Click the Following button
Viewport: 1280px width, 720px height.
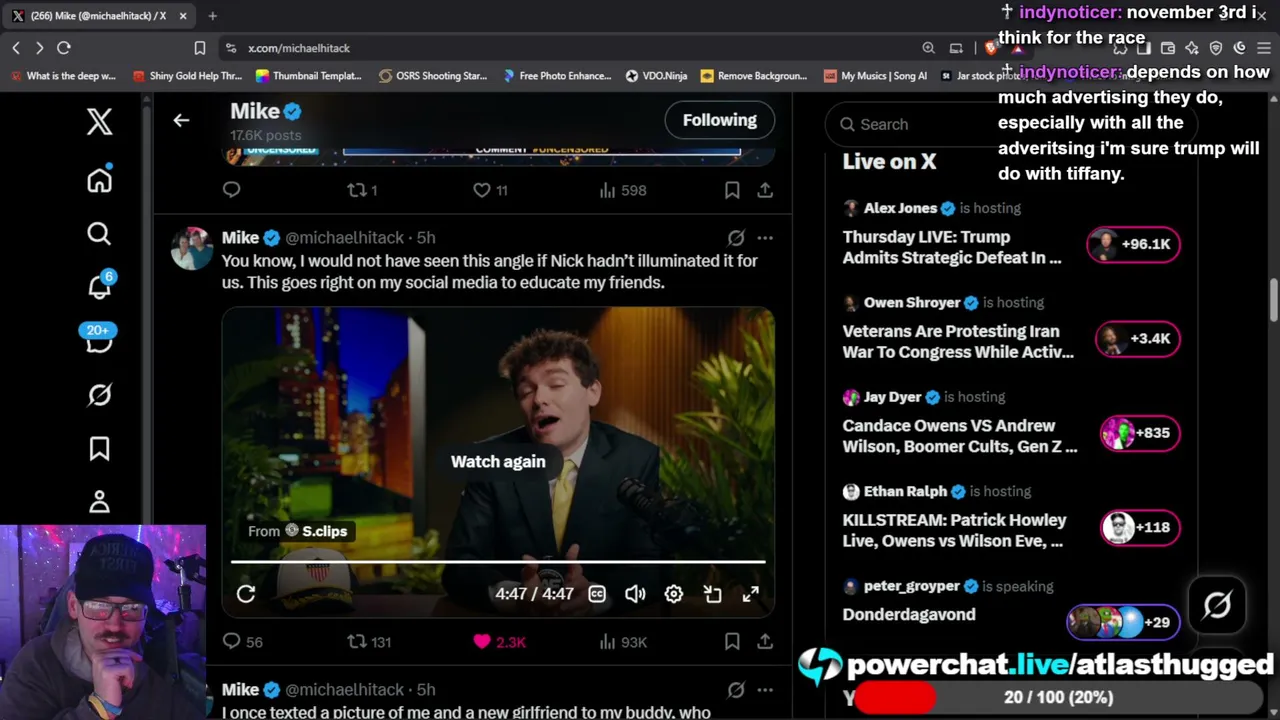(720, 120)
